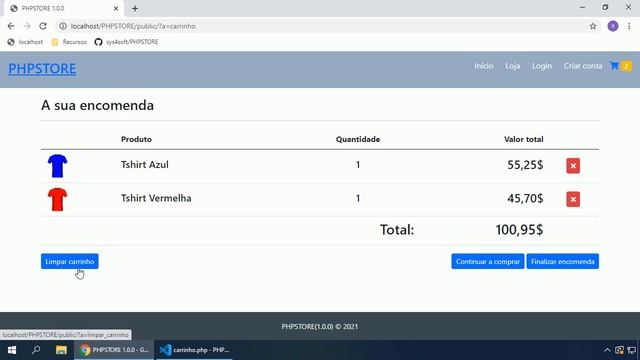Click the 55,25$ price value
640x360 pixels.
(525, 165)
